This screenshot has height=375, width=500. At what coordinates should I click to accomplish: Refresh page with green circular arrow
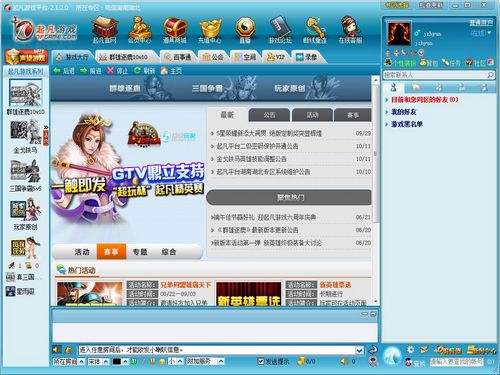tap(144, 71)
